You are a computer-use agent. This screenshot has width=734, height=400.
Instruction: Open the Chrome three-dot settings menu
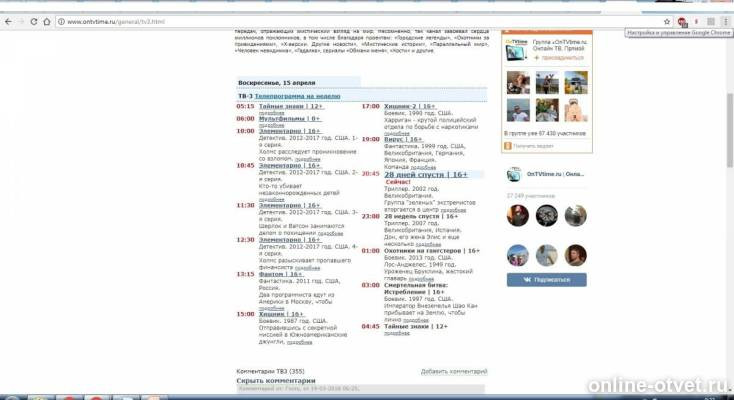[726, 22]
